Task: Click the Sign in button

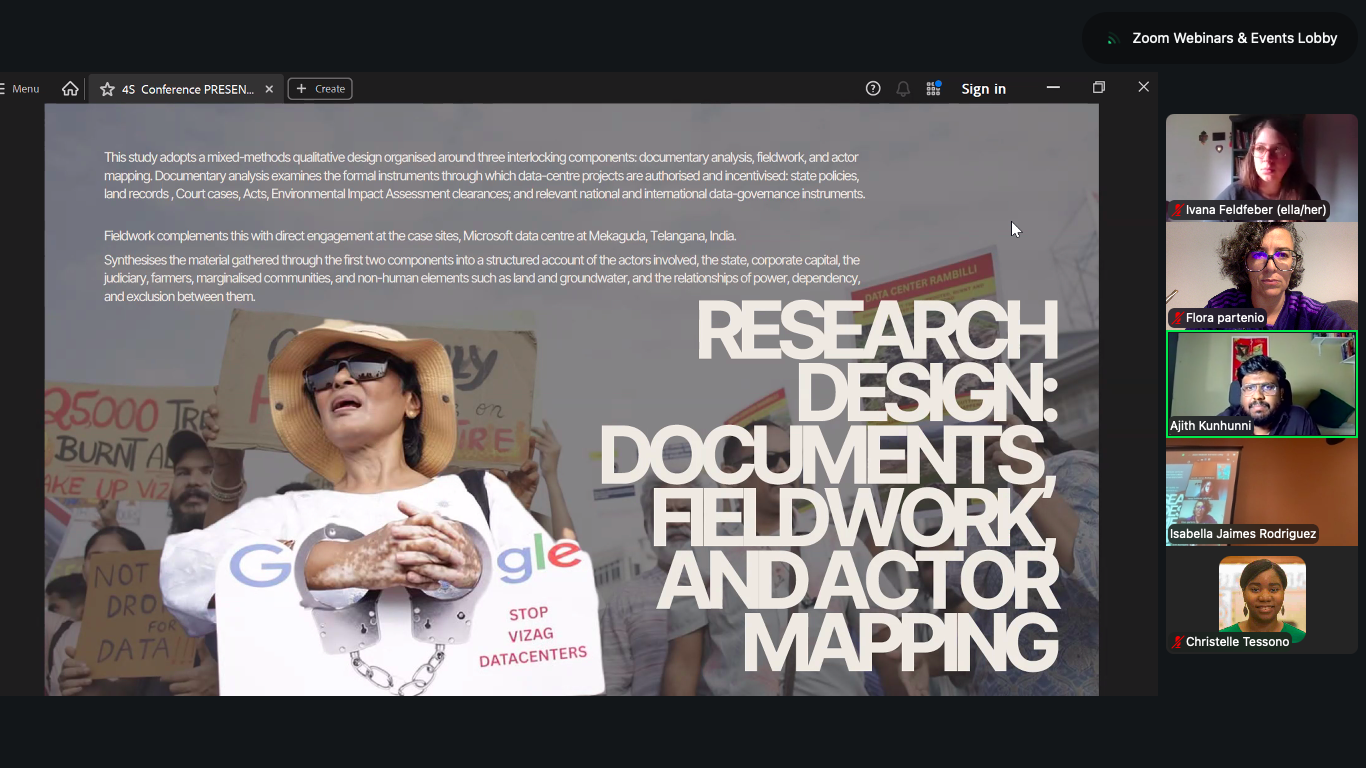Action: [x=984, y=89]
